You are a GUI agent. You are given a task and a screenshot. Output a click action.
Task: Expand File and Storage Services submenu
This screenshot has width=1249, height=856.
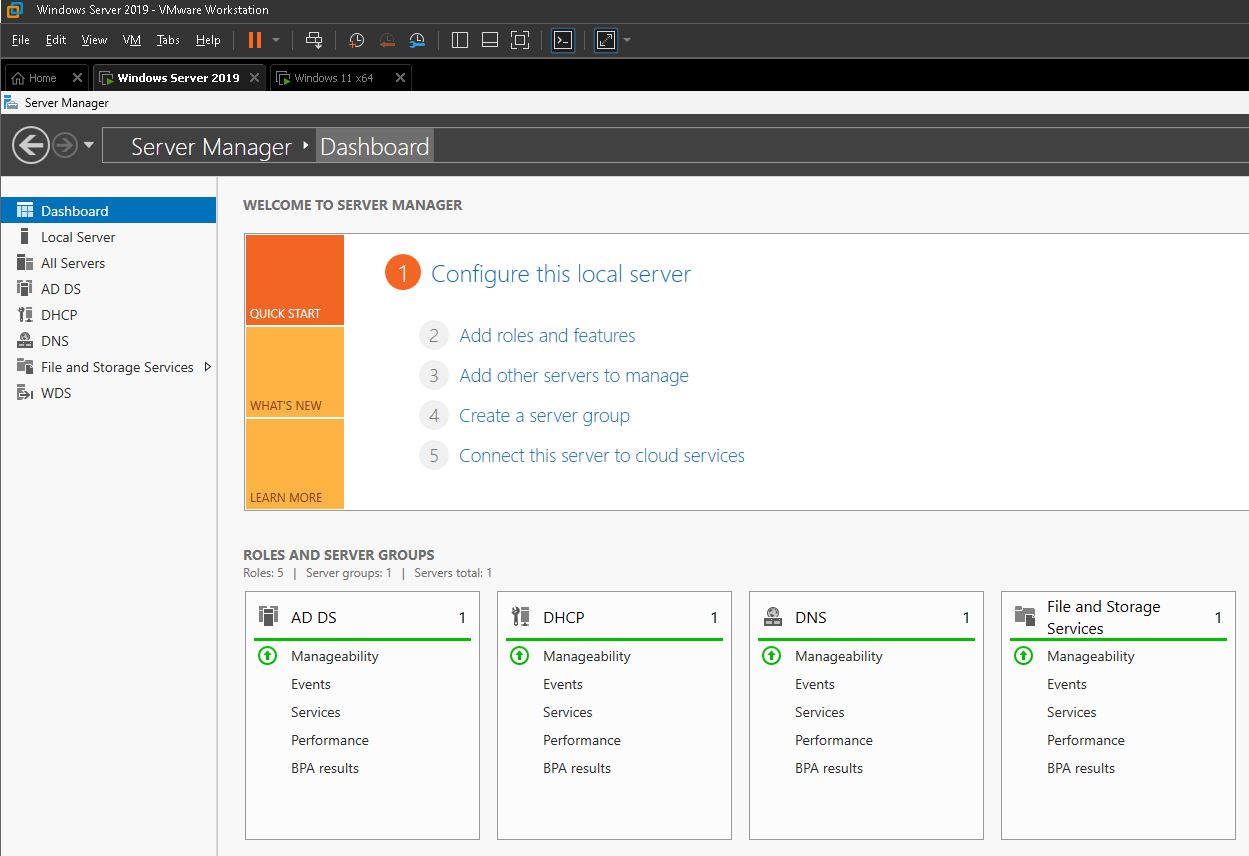210,366
